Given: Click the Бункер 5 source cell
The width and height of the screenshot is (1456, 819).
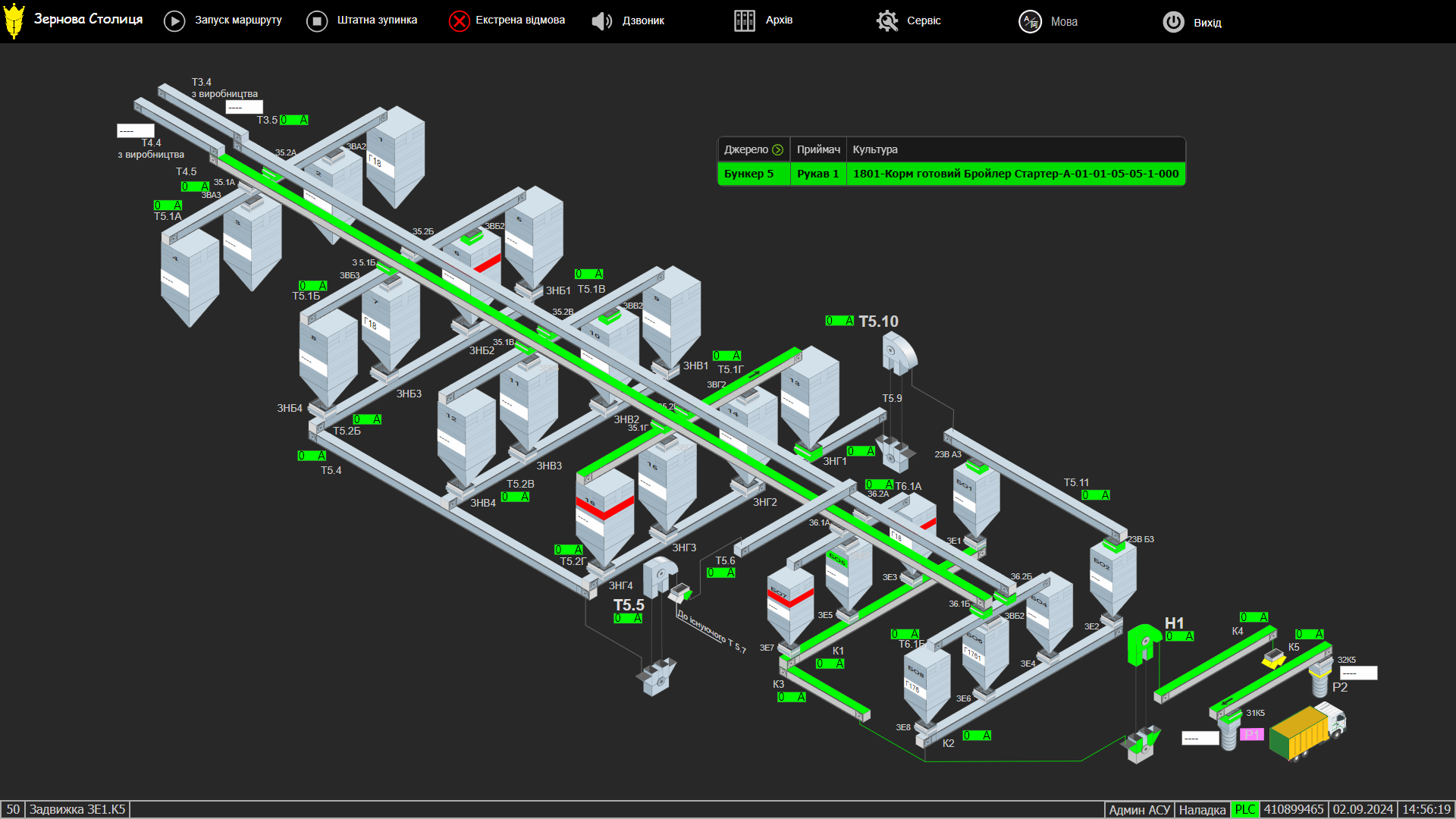Looking at the screenshot, I should click(749, 174).
